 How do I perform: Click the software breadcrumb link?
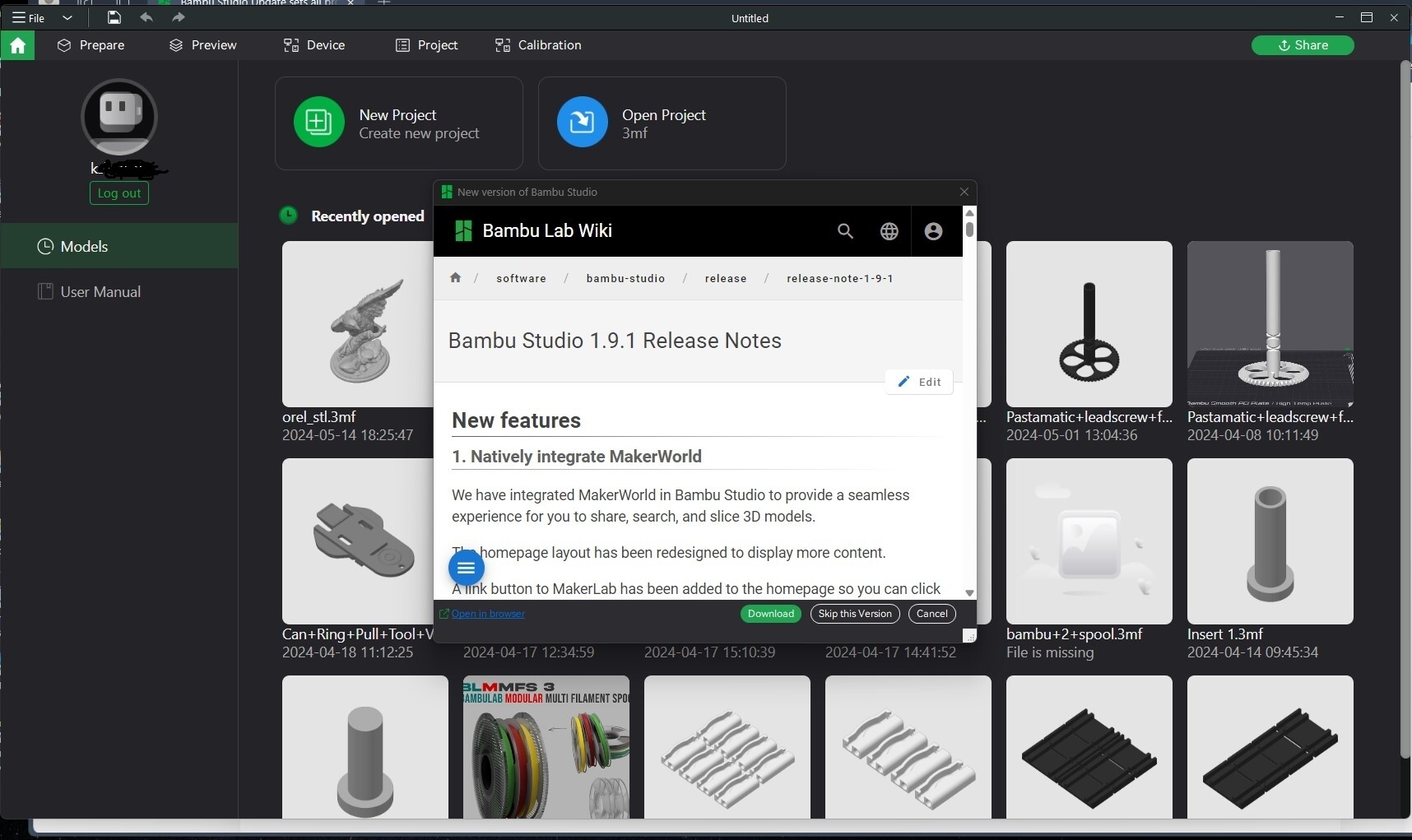(x=521, y=279)
